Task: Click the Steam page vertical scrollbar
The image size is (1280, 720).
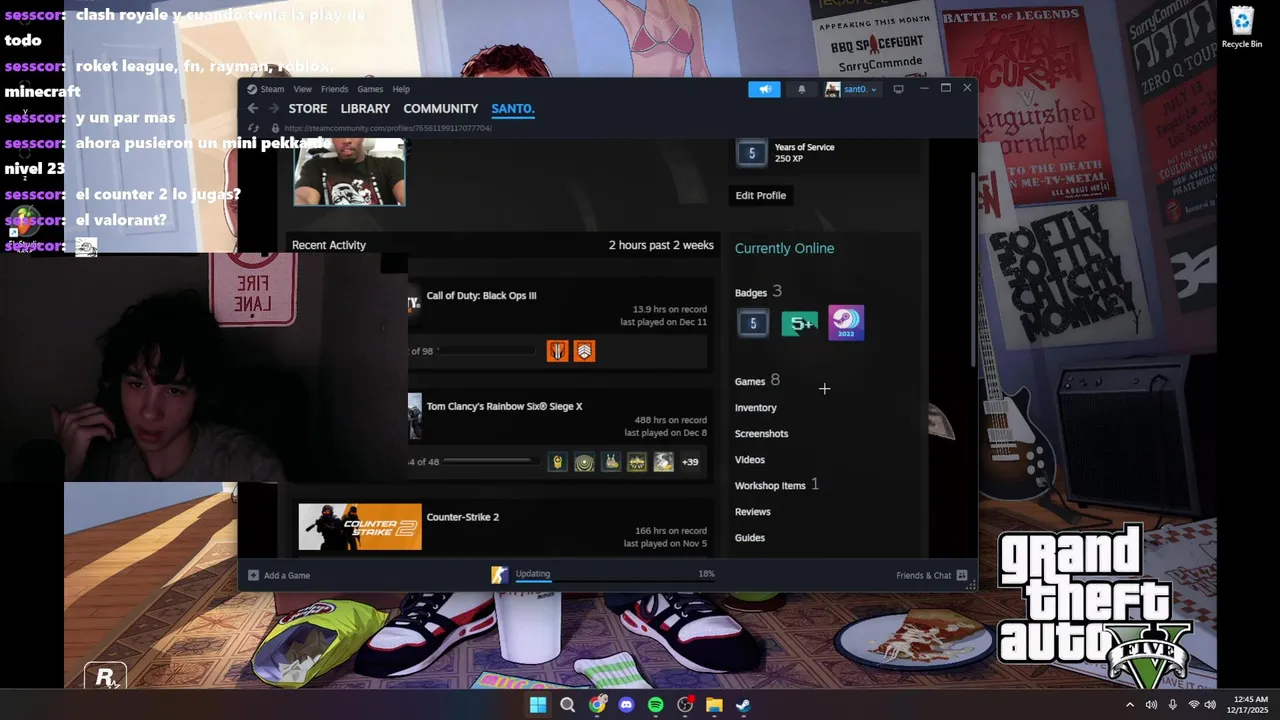Action: coord(974,270)
